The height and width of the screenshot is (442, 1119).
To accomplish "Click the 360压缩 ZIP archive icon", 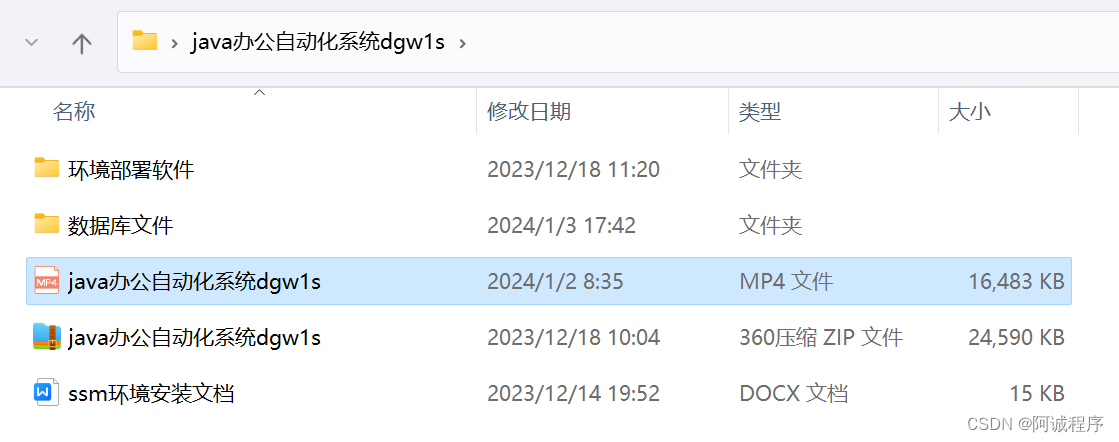I will (46, 336).
